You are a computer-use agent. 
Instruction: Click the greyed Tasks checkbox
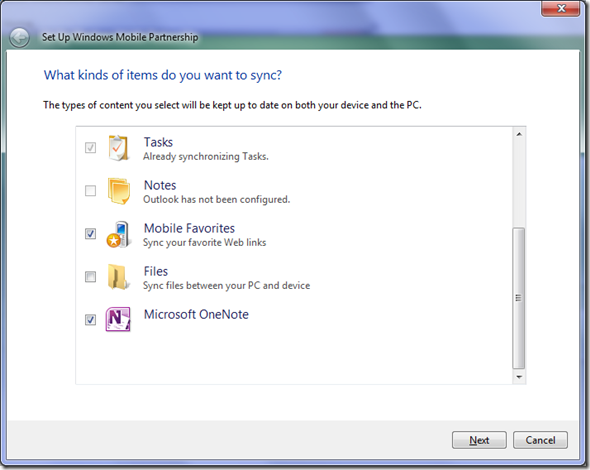[90, 148]
